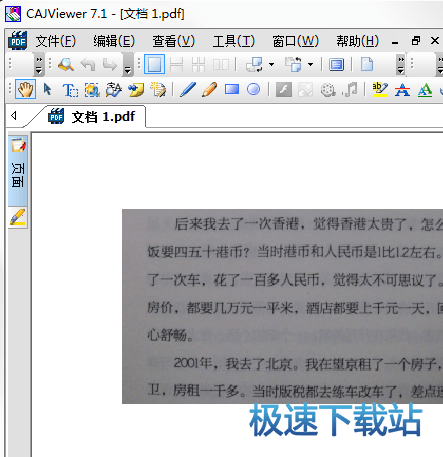Viewport: 443px width, 457px height.
Task: Toggle full screen view icon
Action: coord(336,64)
